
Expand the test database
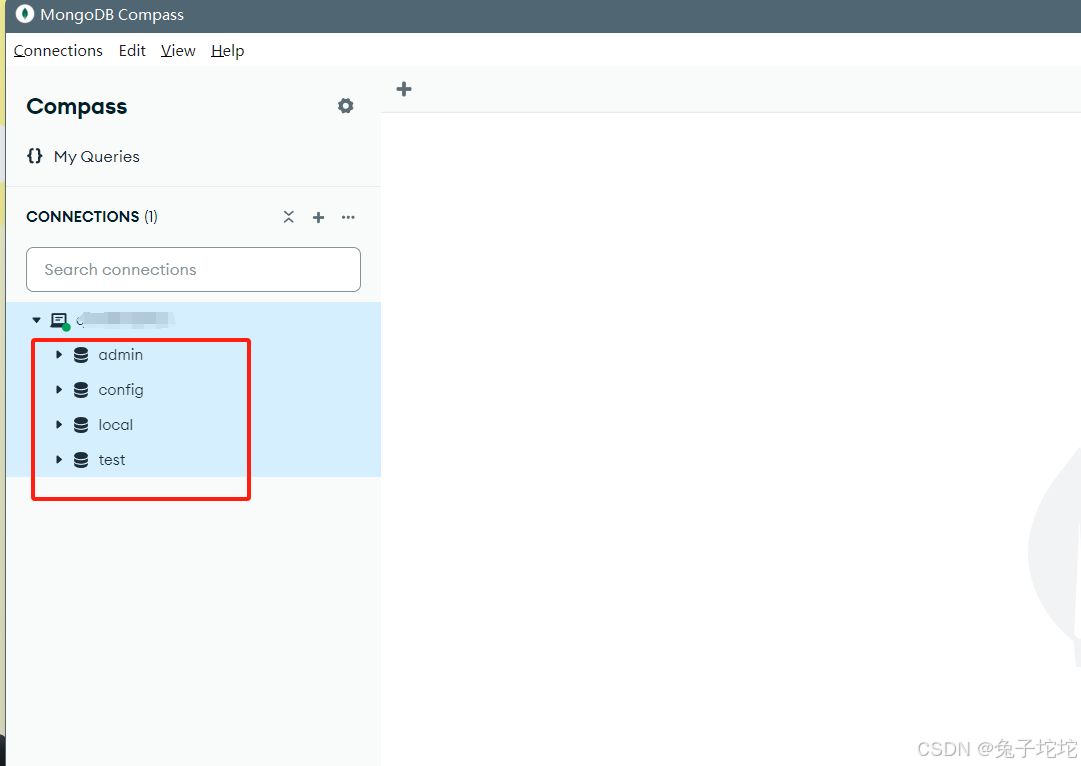(x=59, y=459)
